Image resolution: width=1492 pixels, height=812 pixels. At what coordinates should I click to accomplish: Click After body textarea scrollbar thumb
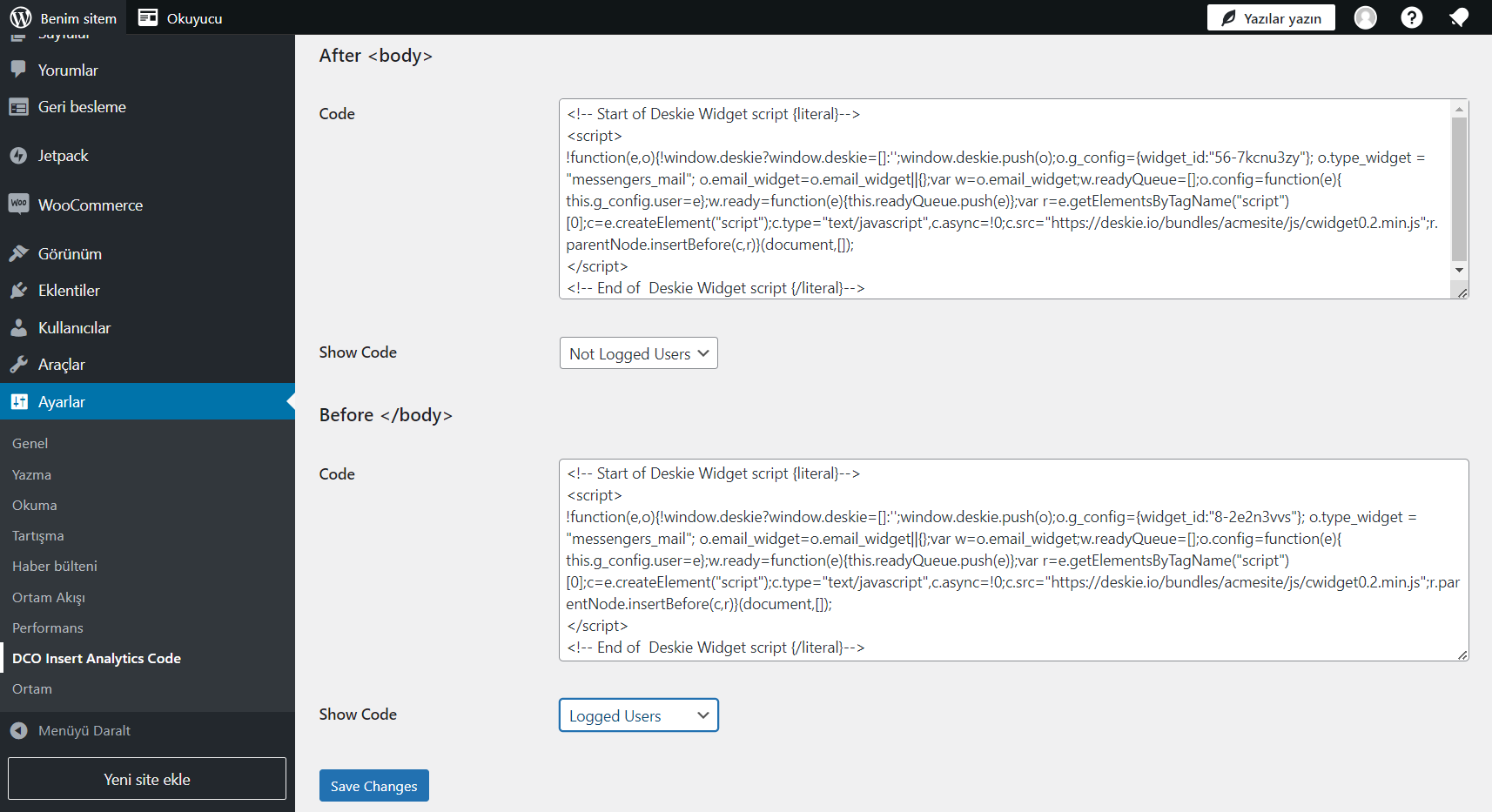pyautogui.click(x=1460, y=190)
